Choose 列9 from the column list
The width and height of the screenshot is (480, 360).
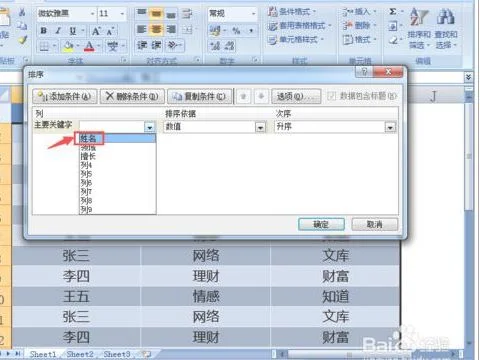point(117,210)
